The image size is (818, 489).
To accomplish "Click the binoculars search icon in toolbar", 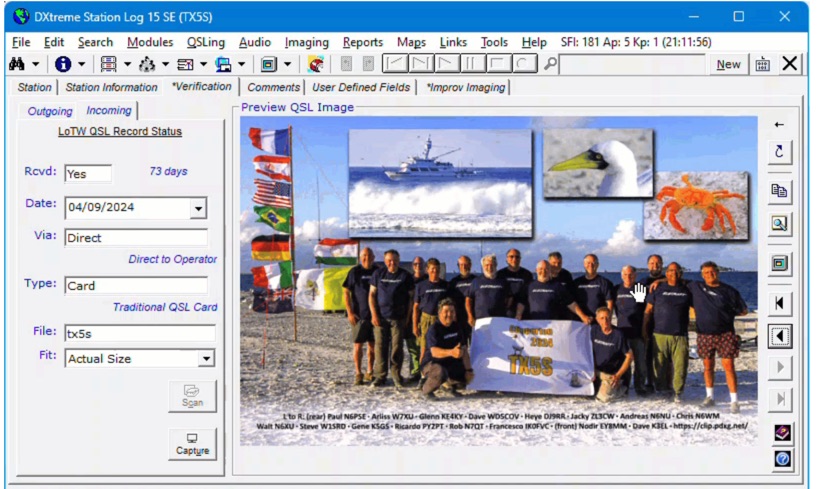I will [17, 64].
